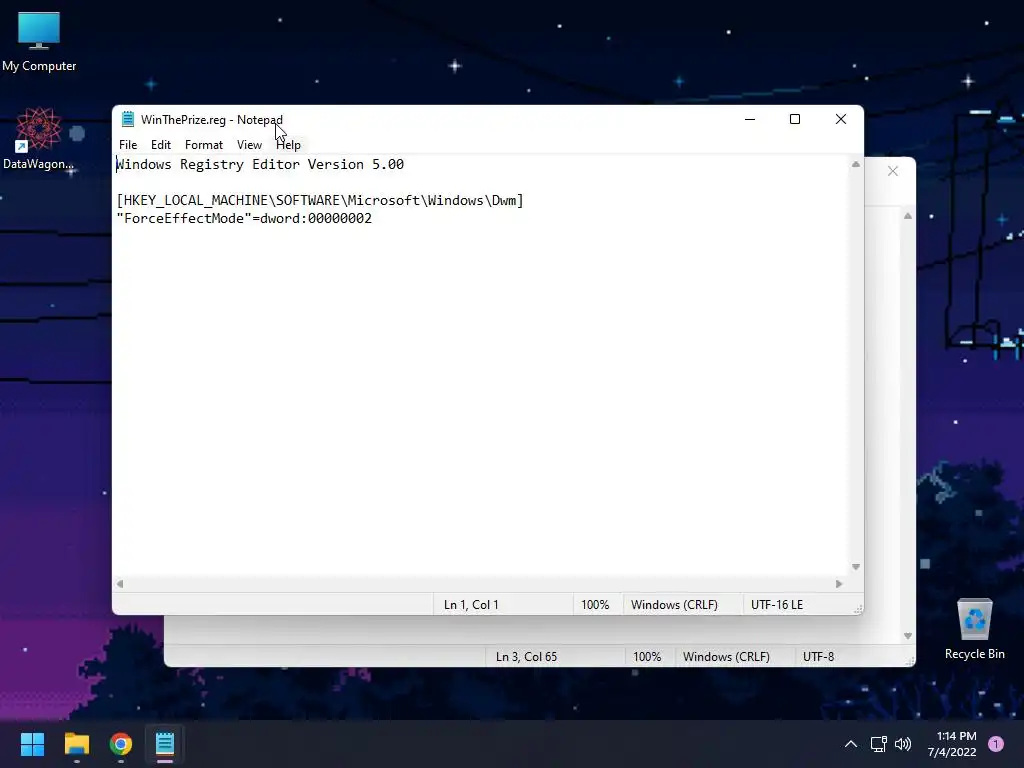Click 'Ln 1, Col 1' in status bar

tap(471, 605)
